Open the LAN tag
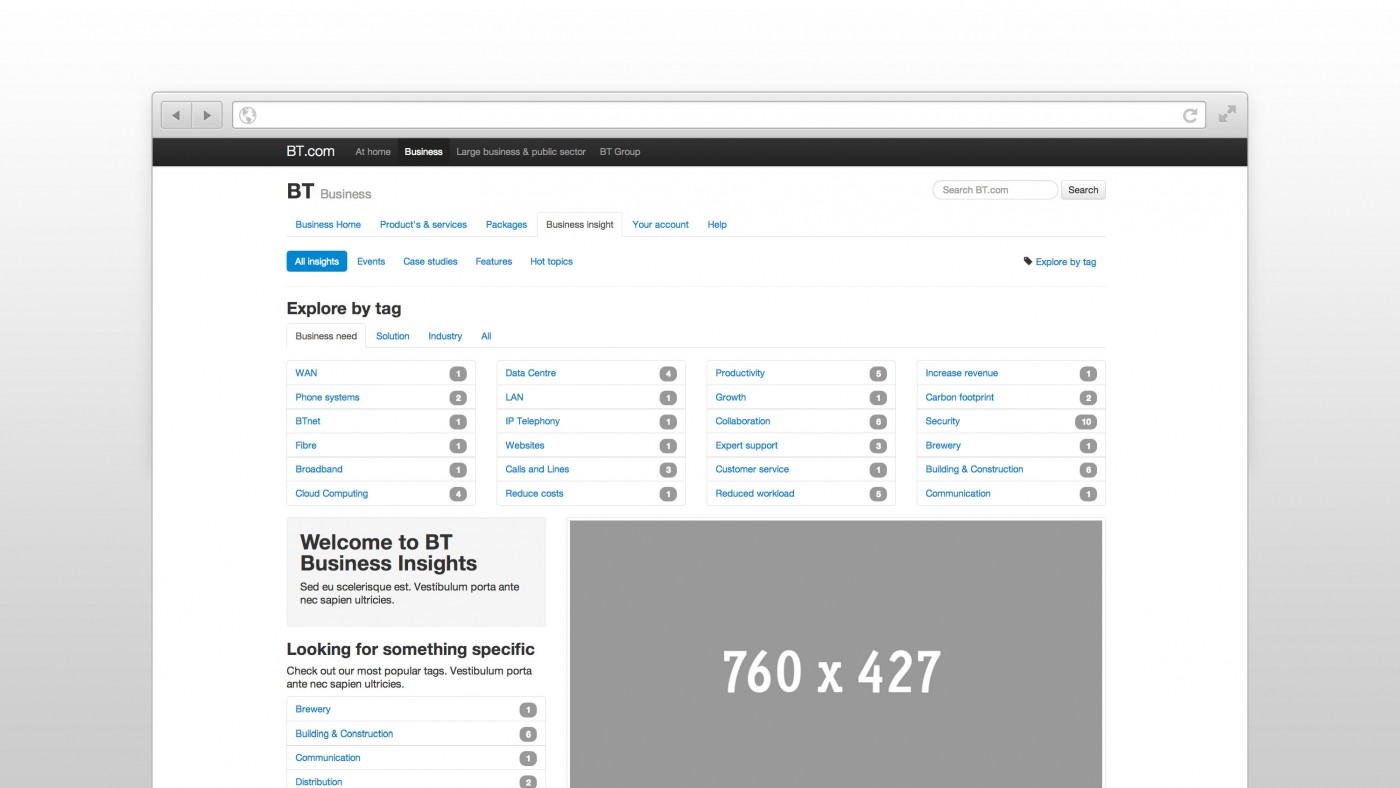Screen dimensions: 1400x788 pos(514,397)
